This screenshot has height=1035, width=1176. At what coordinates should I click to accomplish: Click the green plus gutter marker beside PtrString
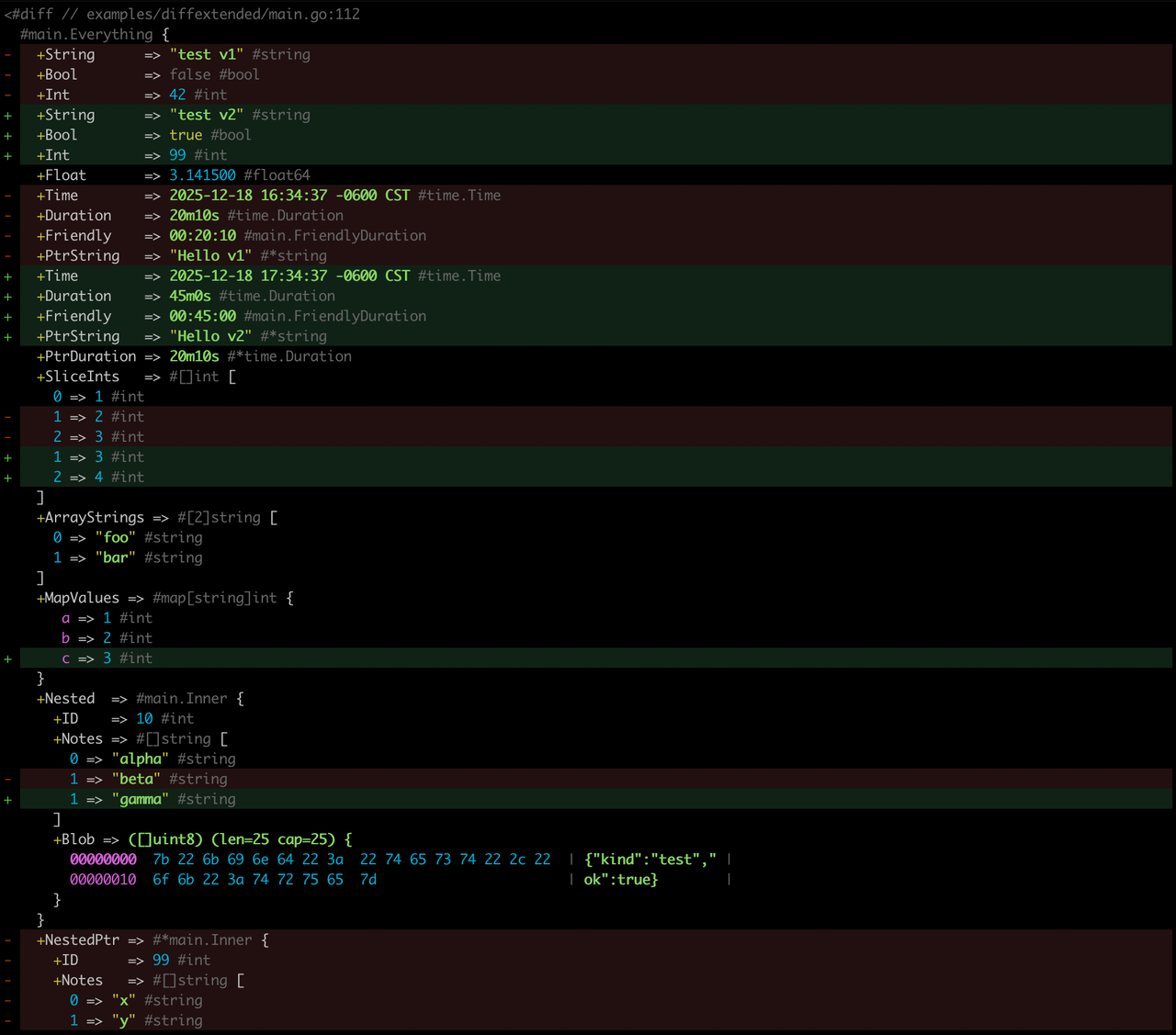coord(7,336)
